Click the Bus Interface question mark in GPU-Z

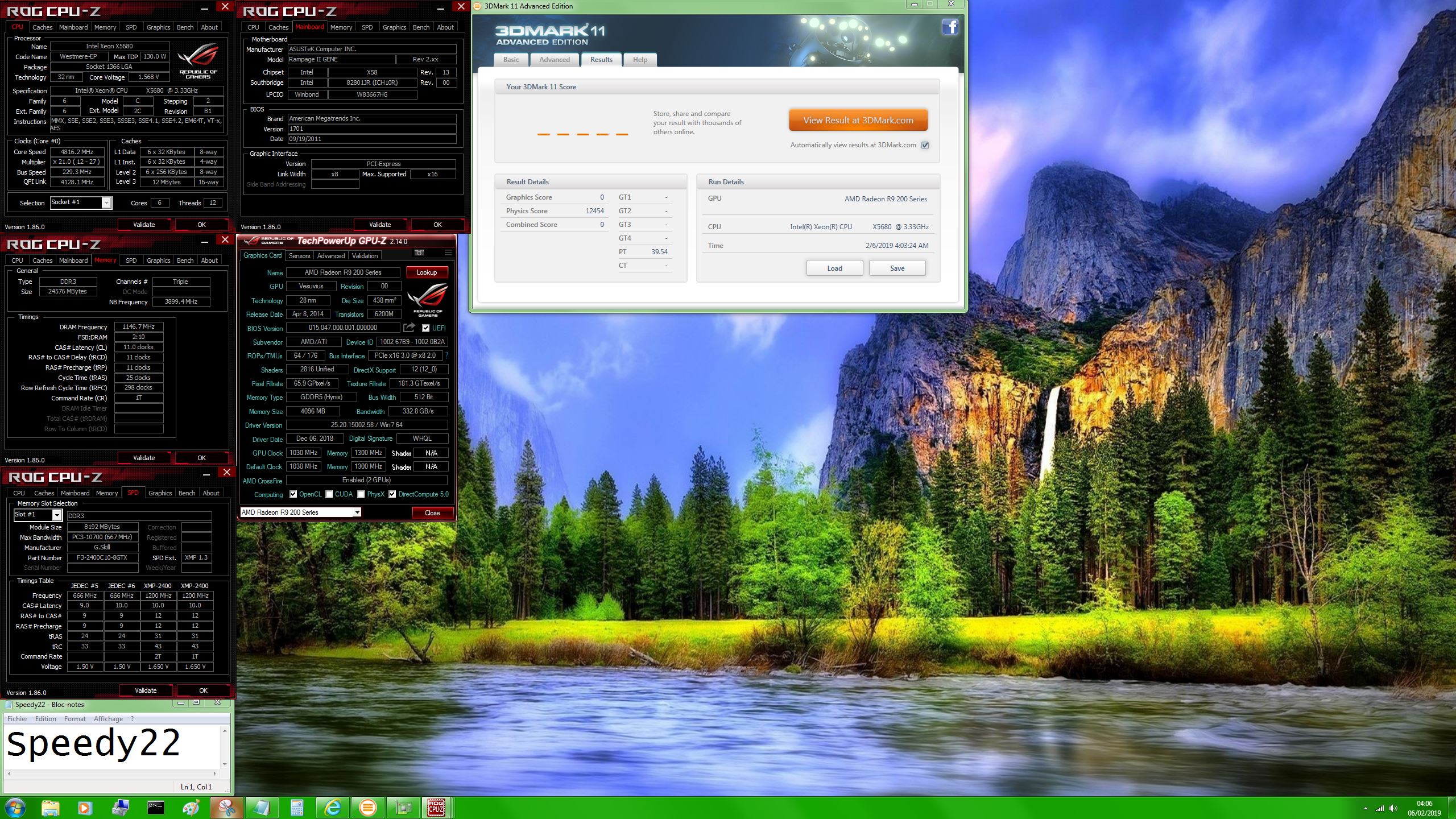447,355
